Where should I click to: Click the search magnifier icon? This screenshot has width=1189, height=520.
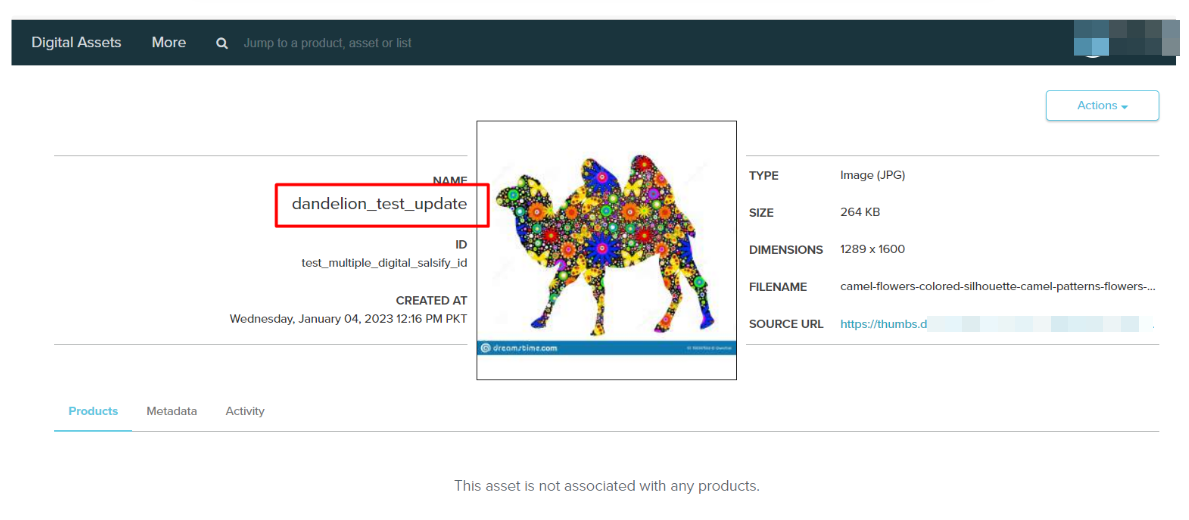[x=222, y=43]
